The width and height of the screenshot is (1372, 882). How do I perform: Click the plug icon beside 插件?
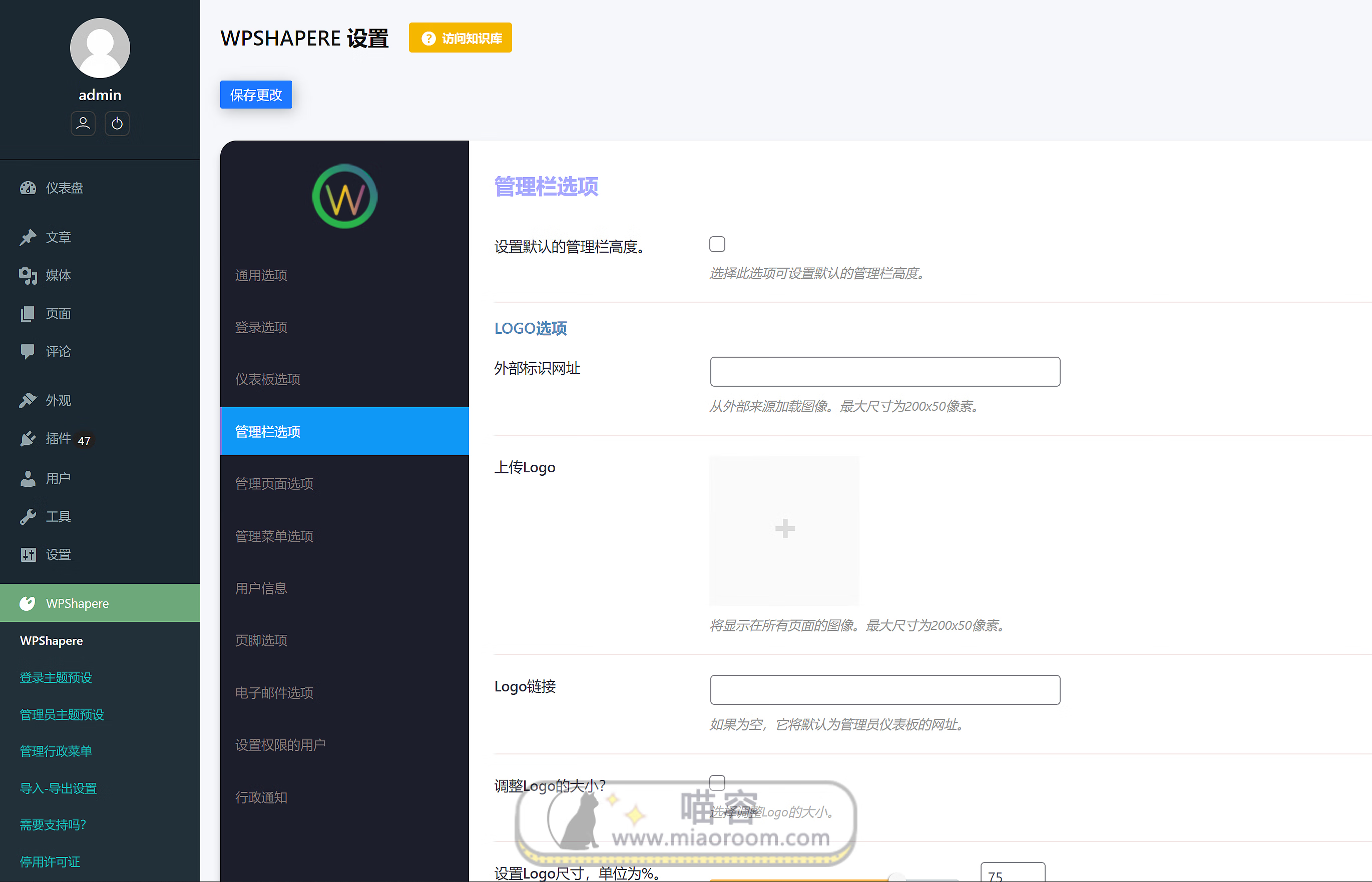pyautogui.click(x=28, y=439)
